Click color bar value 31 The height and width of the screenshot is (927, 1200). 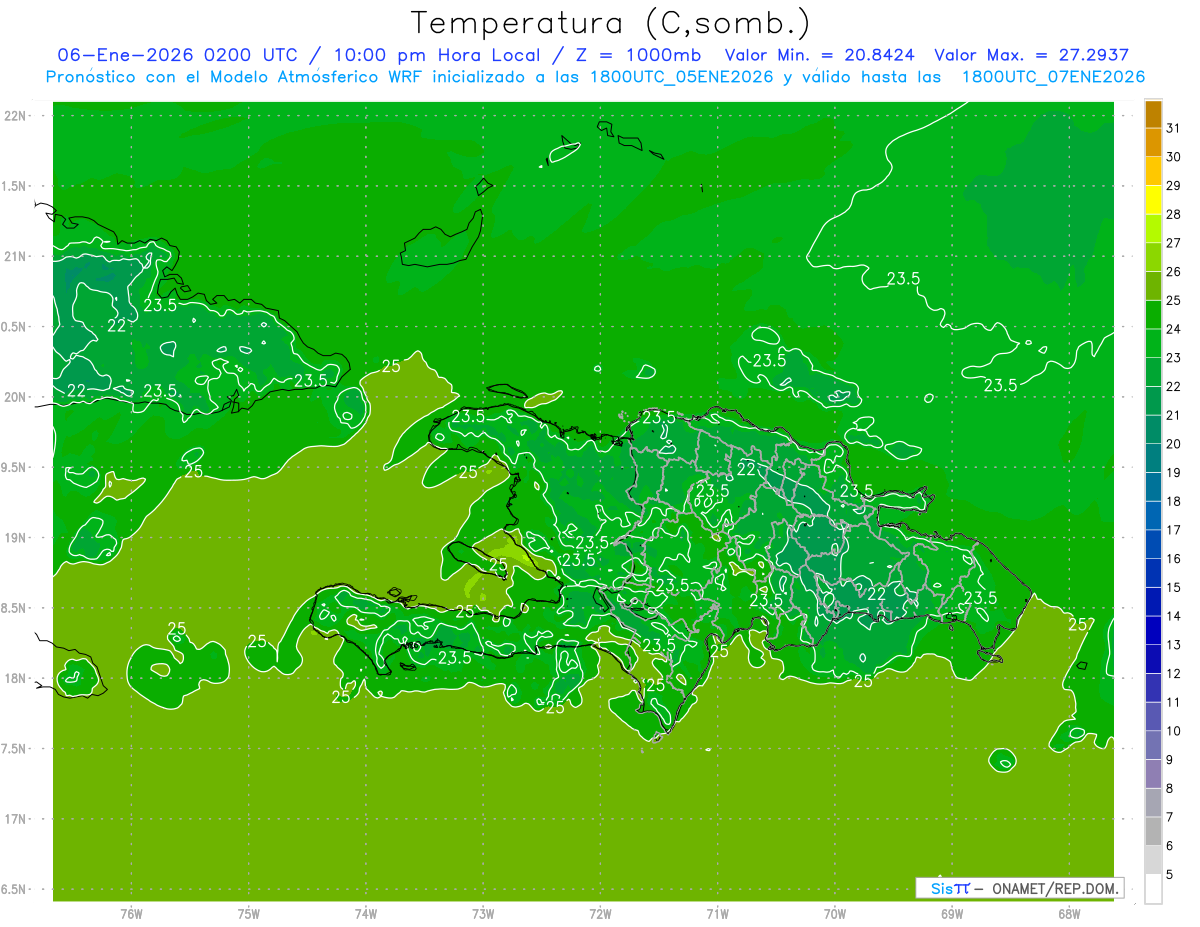1174,128
